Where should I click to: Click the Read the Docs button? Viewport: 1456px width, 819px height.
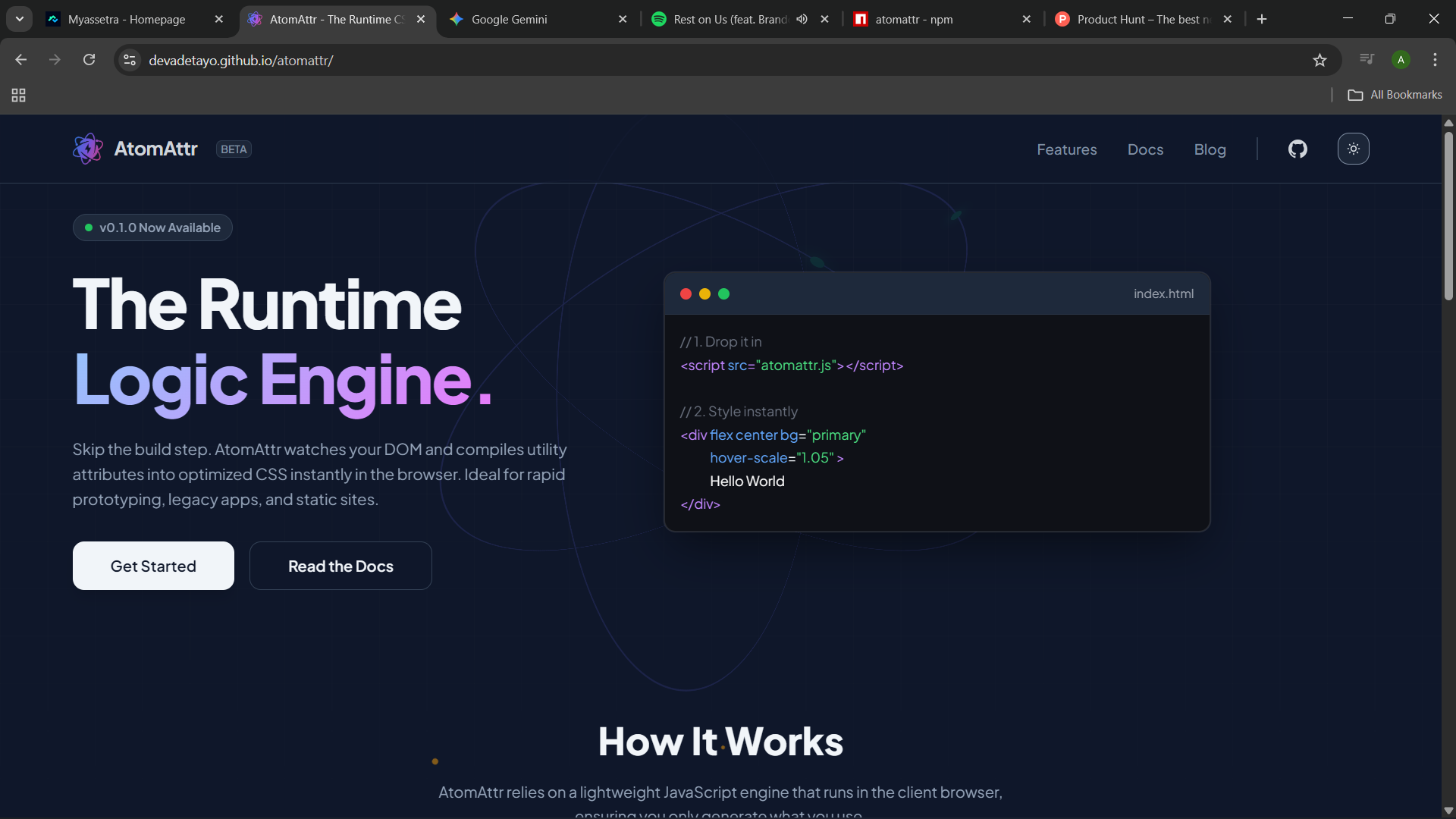click(x=340, y=566)
